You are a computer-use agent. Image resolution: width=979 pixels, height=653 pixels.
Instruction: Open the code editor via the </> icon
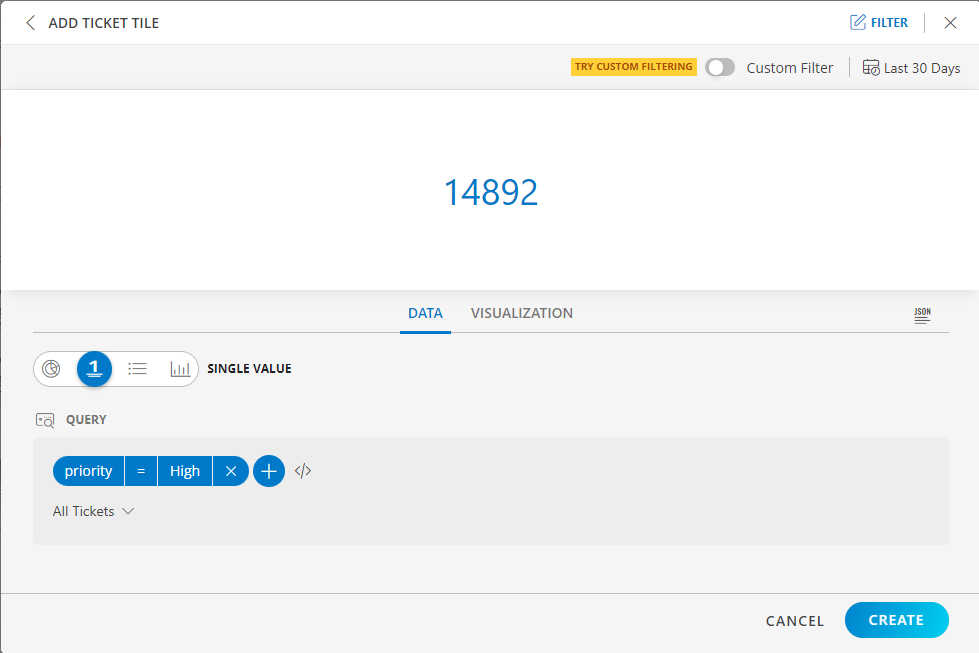(x=302, y=470)
